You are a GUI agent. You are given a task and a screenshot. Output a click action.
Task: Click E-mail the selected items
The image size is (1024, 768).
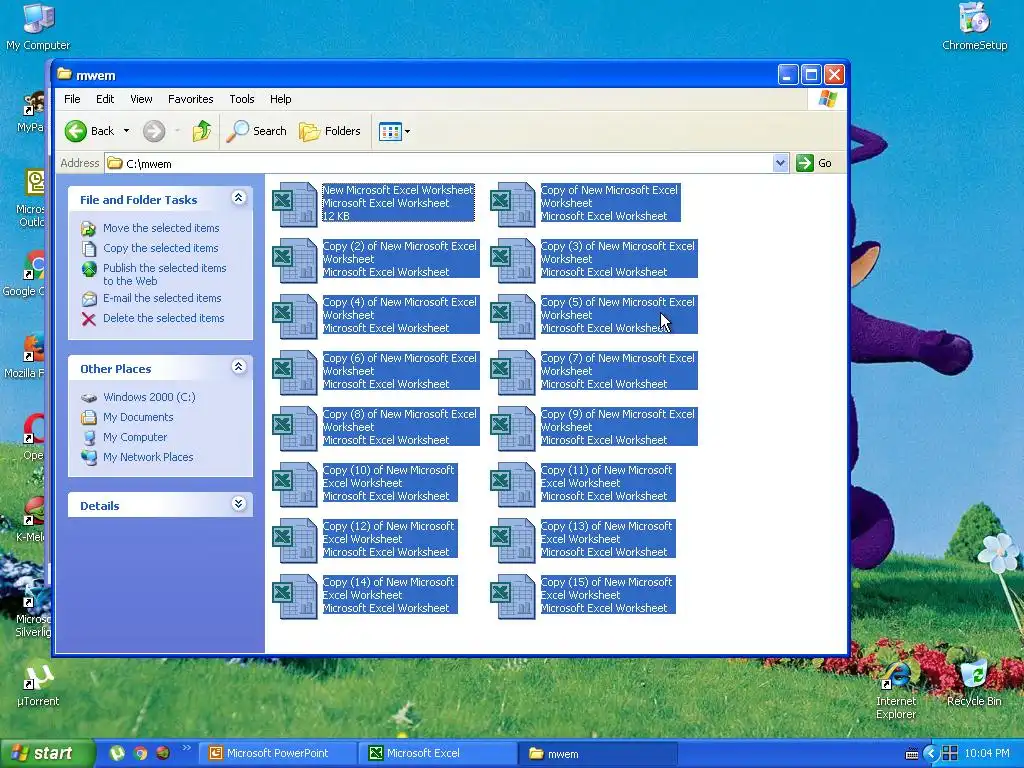[162, 298]
